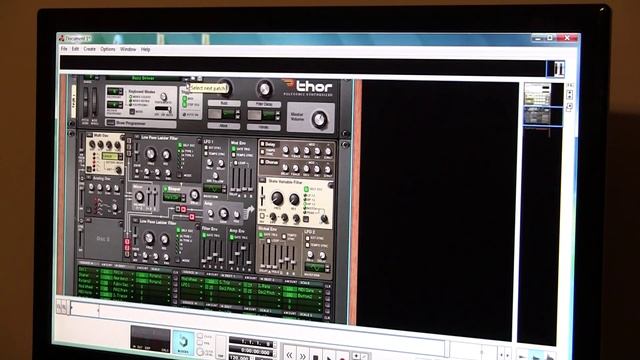This screenshot has height=360, width=640.
Task: Open the Multi Osc type selector
Action: 89,135
